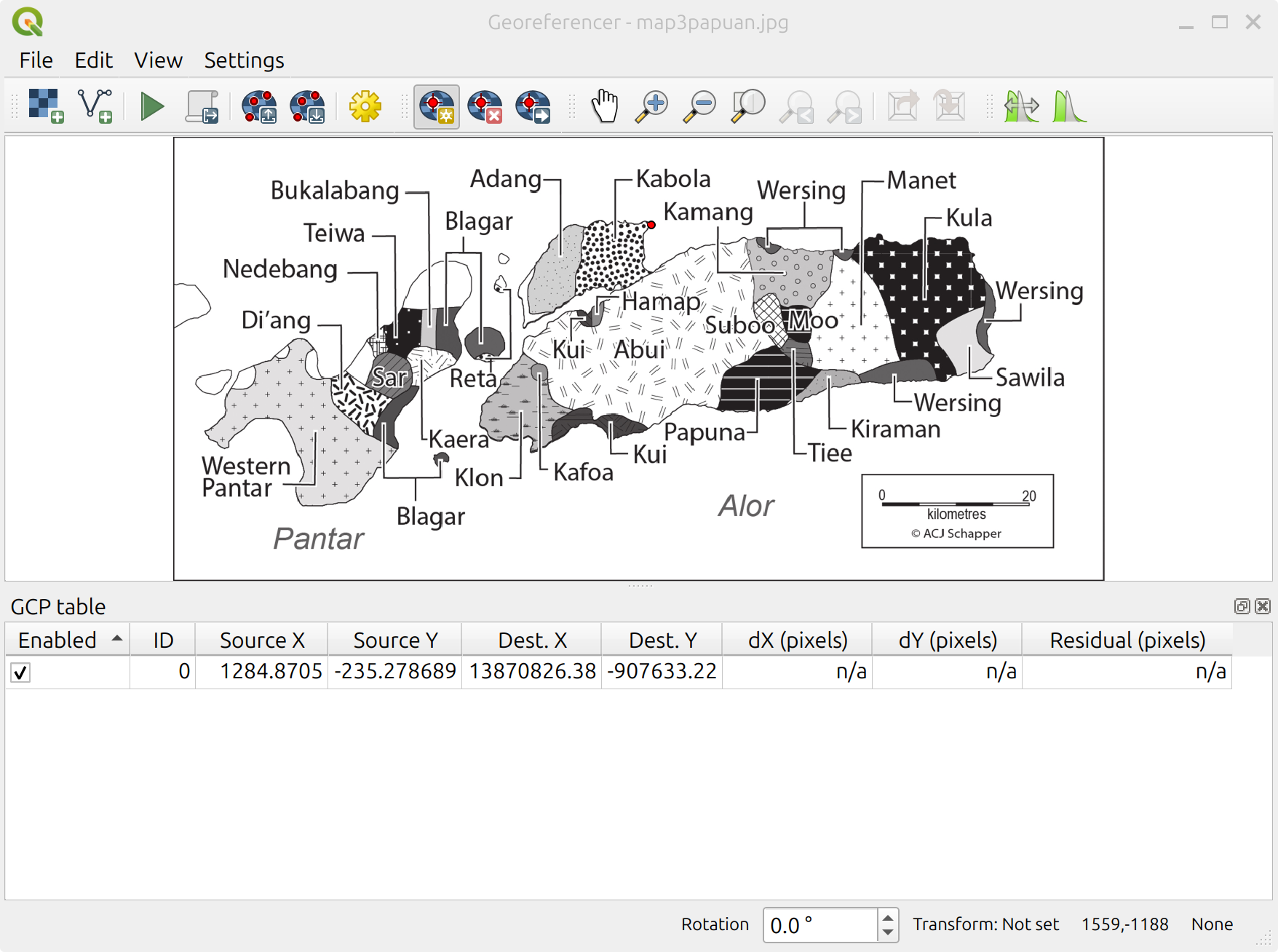Image resolution: width=1278 pixels, height=952 pixels.
Task: Toggle full histogram stretch
Action: tap(1022, 106)
